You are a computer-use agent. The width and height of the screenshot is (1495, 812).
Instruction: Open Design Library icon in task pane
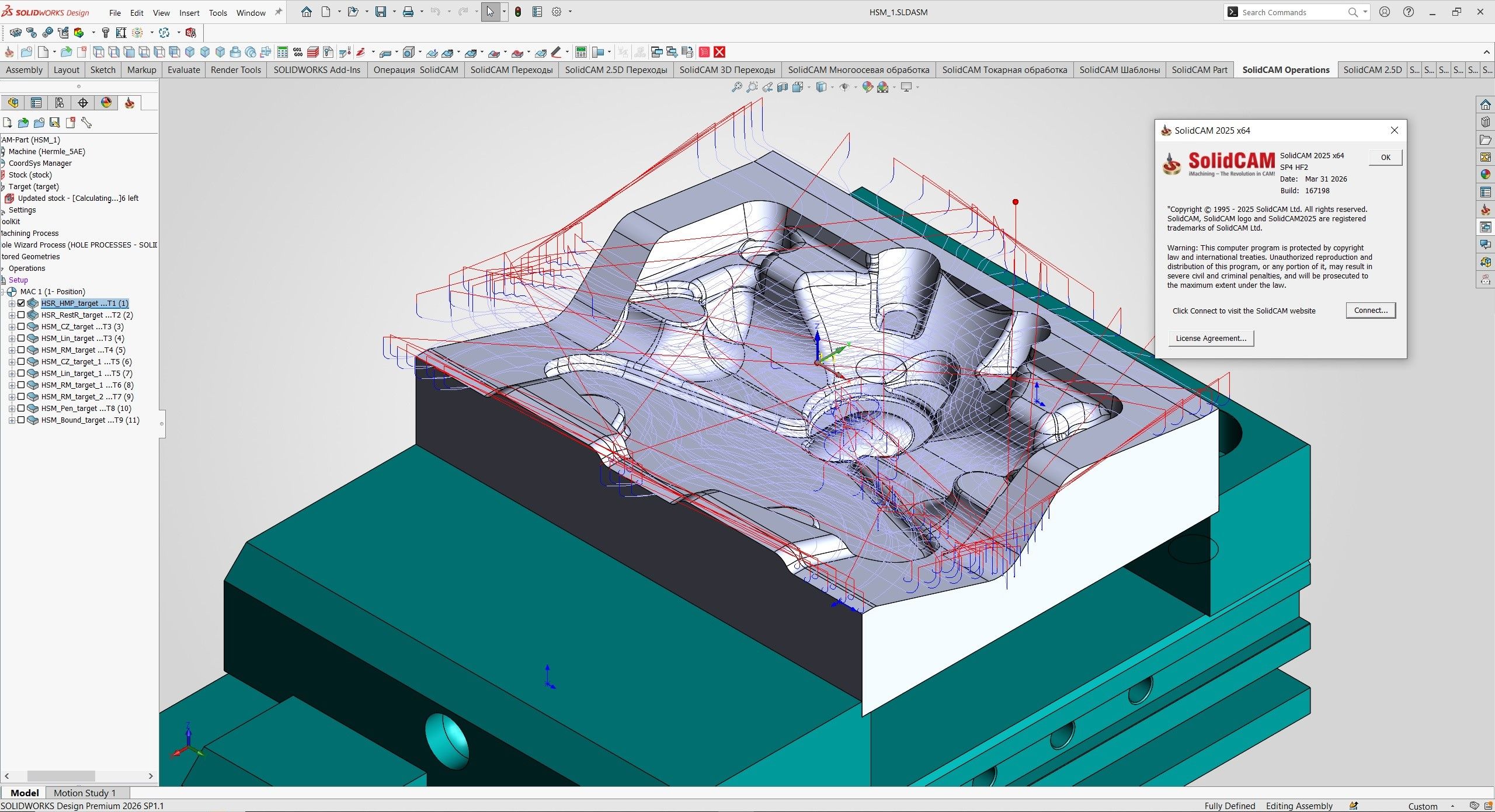click(x=1486, y=122)
